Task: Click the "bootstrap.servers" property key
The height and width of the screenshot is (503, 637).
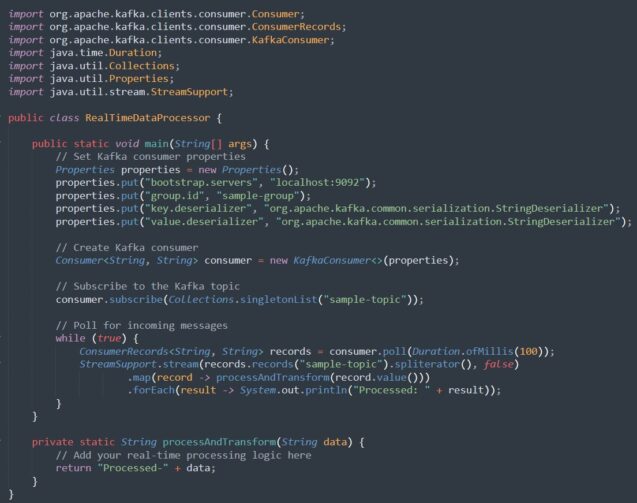Action: (x=201, y=182)
